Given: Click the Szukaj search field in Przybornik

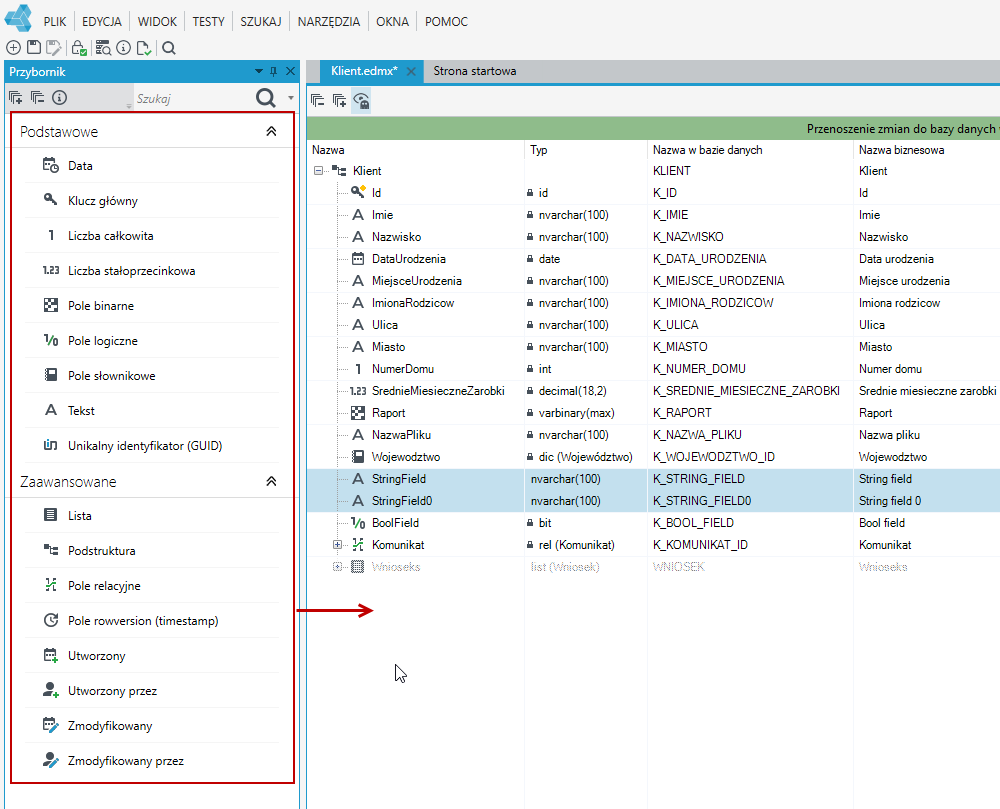Looking at the screenshot, I should point(193,99).
